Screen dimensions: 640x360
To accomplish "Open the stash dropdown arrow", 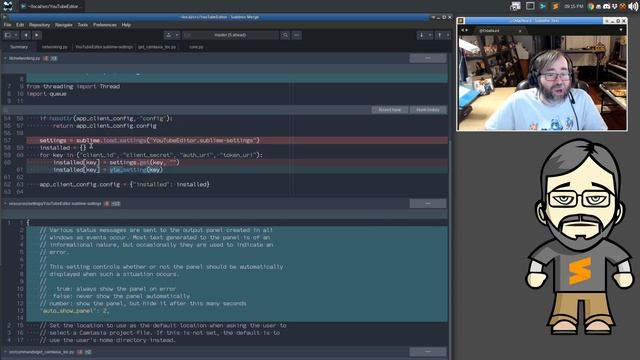I will (177, 36).
